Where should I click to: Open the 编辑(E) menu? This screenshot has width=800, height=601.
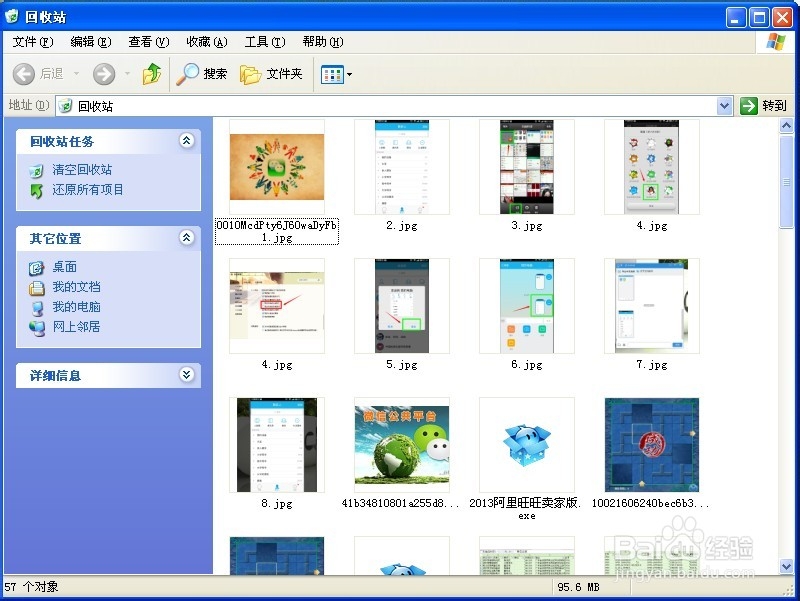[91, 42]
